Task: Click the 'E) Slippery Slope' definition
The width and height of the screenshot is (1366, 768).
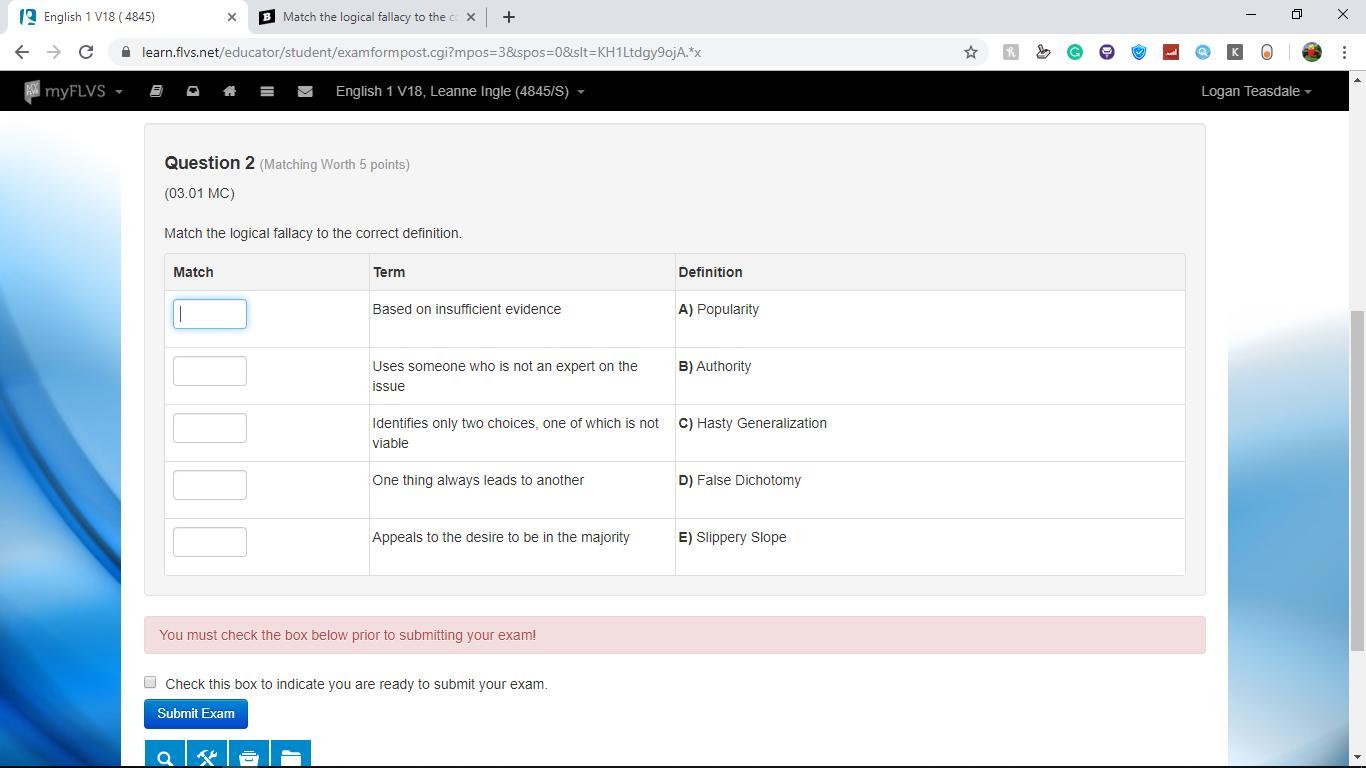Action: [x=733, y=537]
